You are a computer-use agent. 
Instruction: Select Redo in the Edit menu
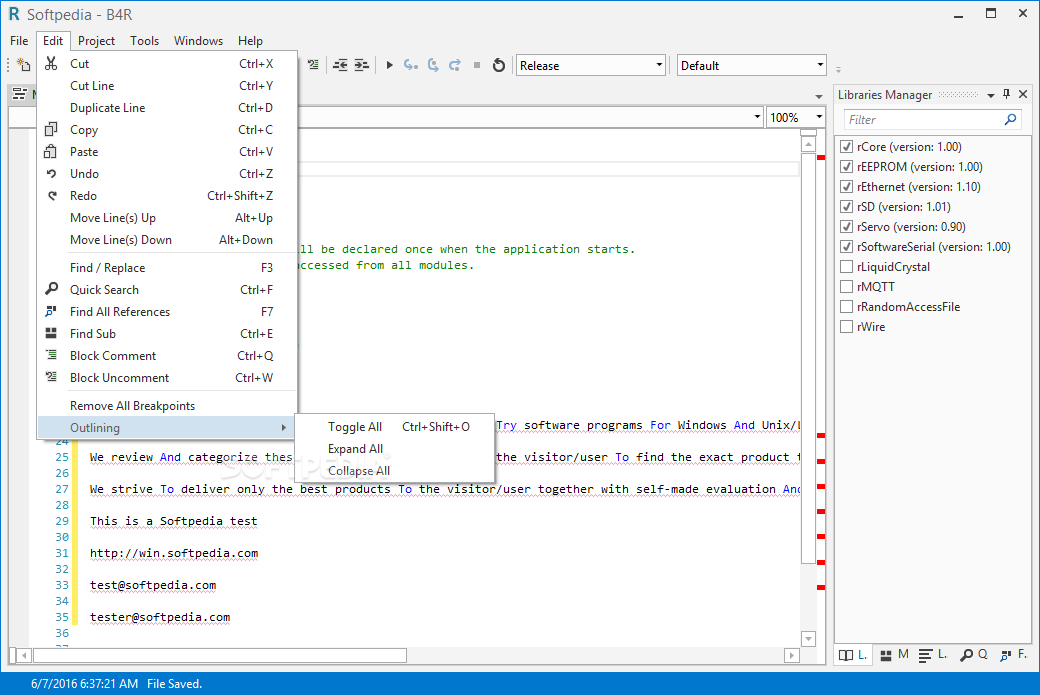pos(167,196)
